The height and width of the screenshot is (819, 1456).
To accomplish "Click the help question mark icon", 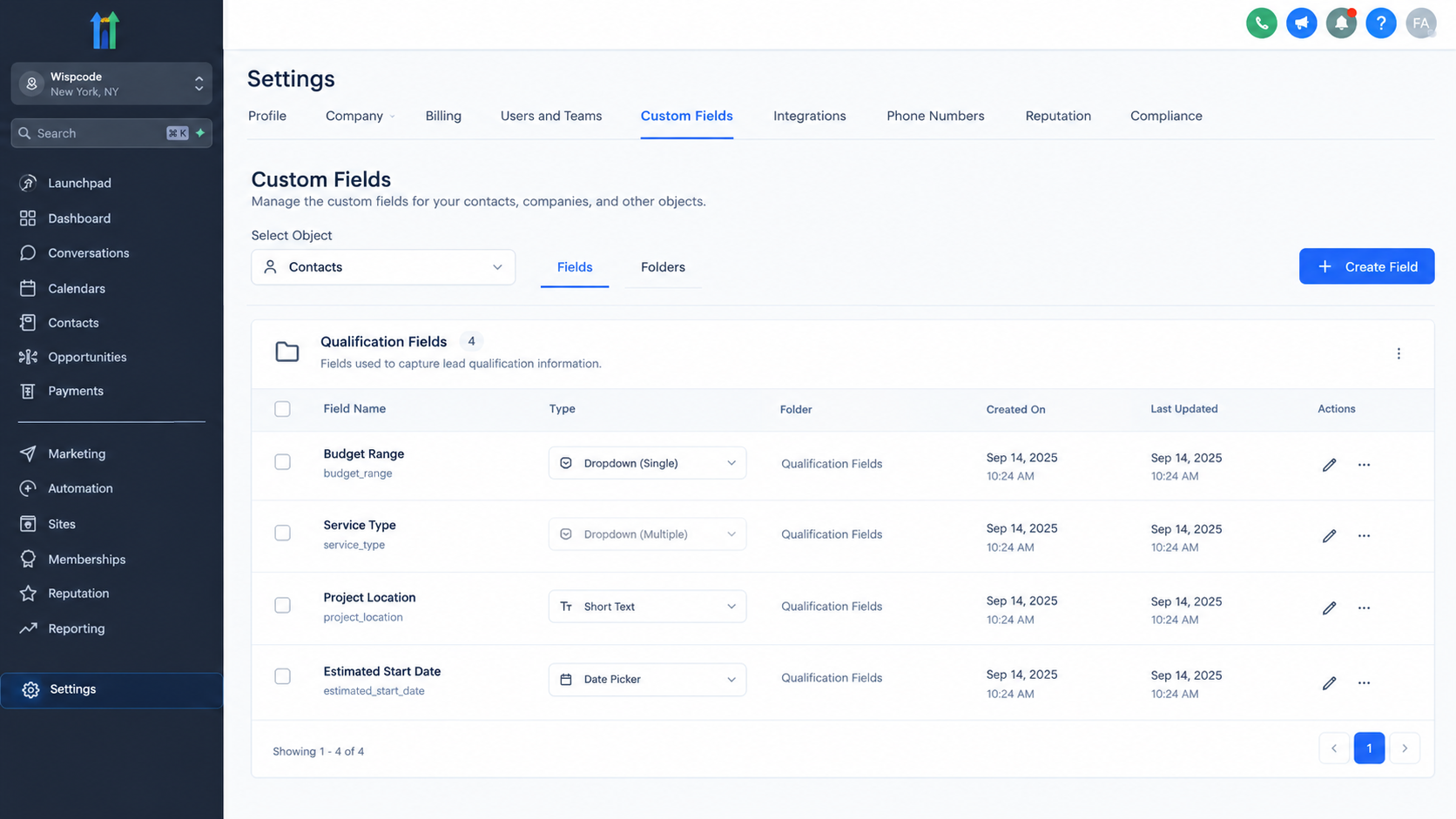I will pos(1380,23).
